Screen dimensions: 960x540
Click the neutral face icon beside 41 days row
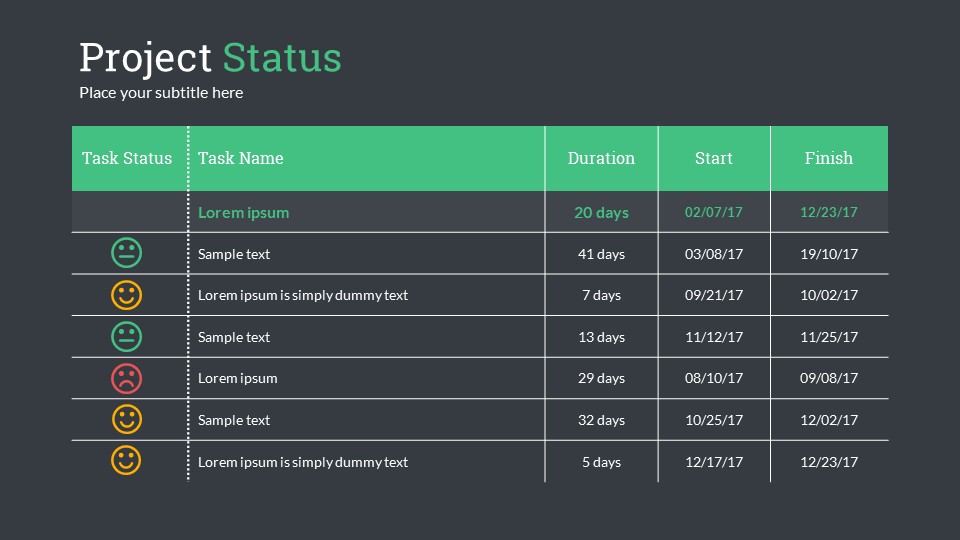pyautogui.click(x=127, y=254)
